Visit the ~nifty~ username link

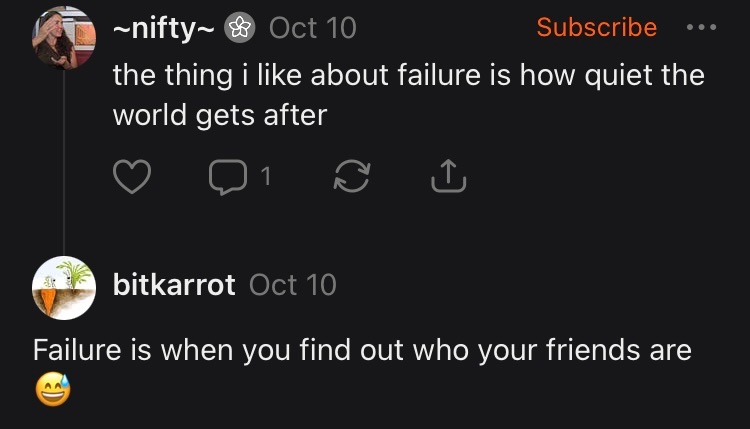click(x=162, y=28)
